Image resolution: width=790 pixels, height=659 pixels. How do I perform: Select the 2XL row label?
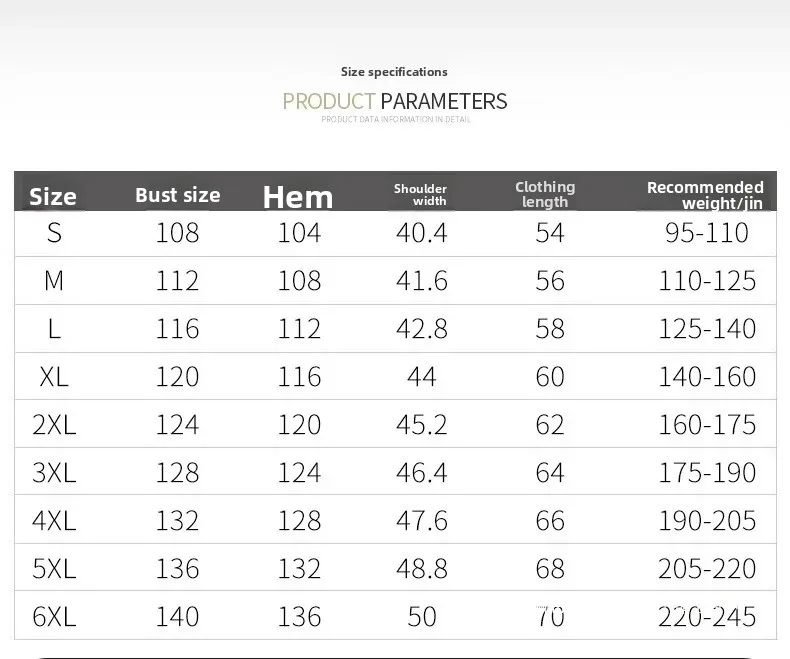pos(54,425)
